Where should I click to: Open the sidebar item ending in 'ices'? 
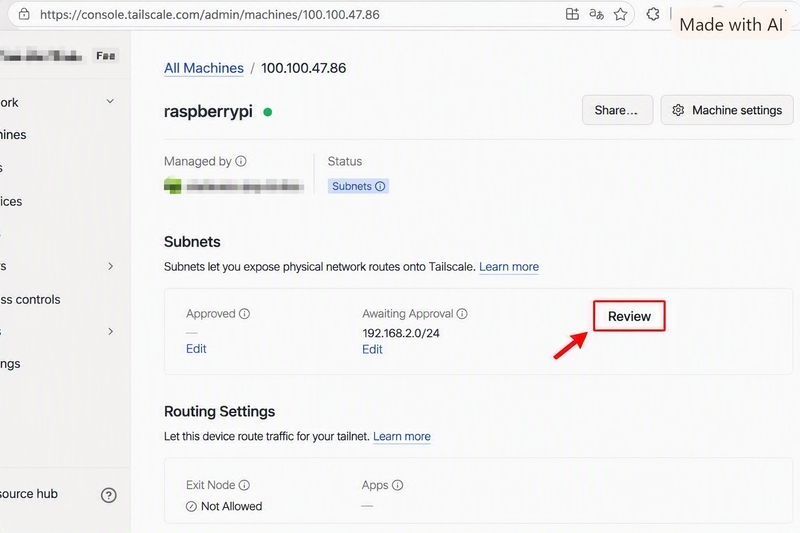coord(11,201)
